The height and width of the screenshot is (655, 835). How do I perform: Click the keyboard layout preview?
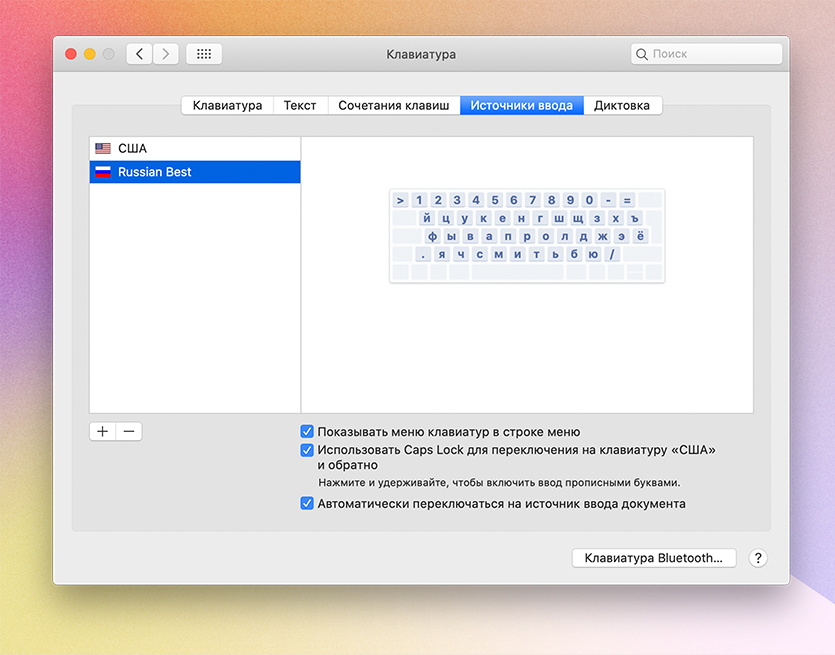[x=527, y=235]
